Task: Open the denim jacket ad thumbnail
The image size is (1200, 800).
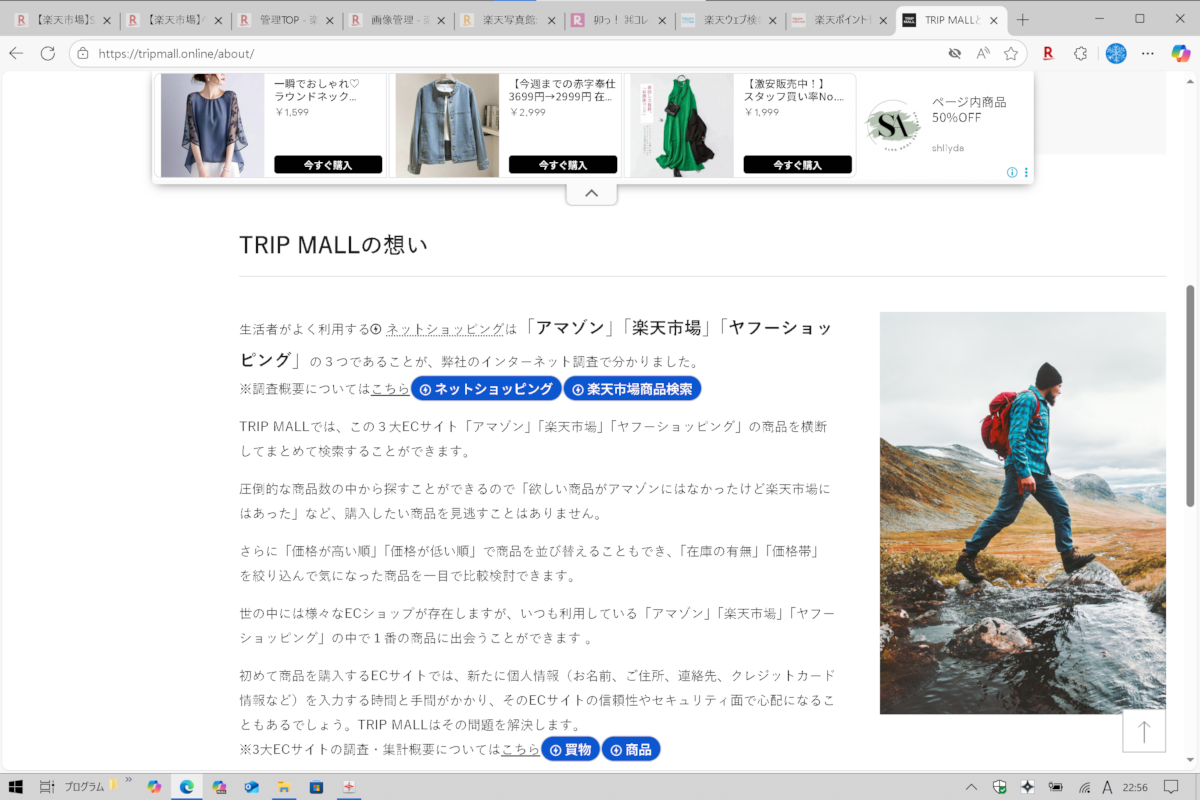Action: 447,125
